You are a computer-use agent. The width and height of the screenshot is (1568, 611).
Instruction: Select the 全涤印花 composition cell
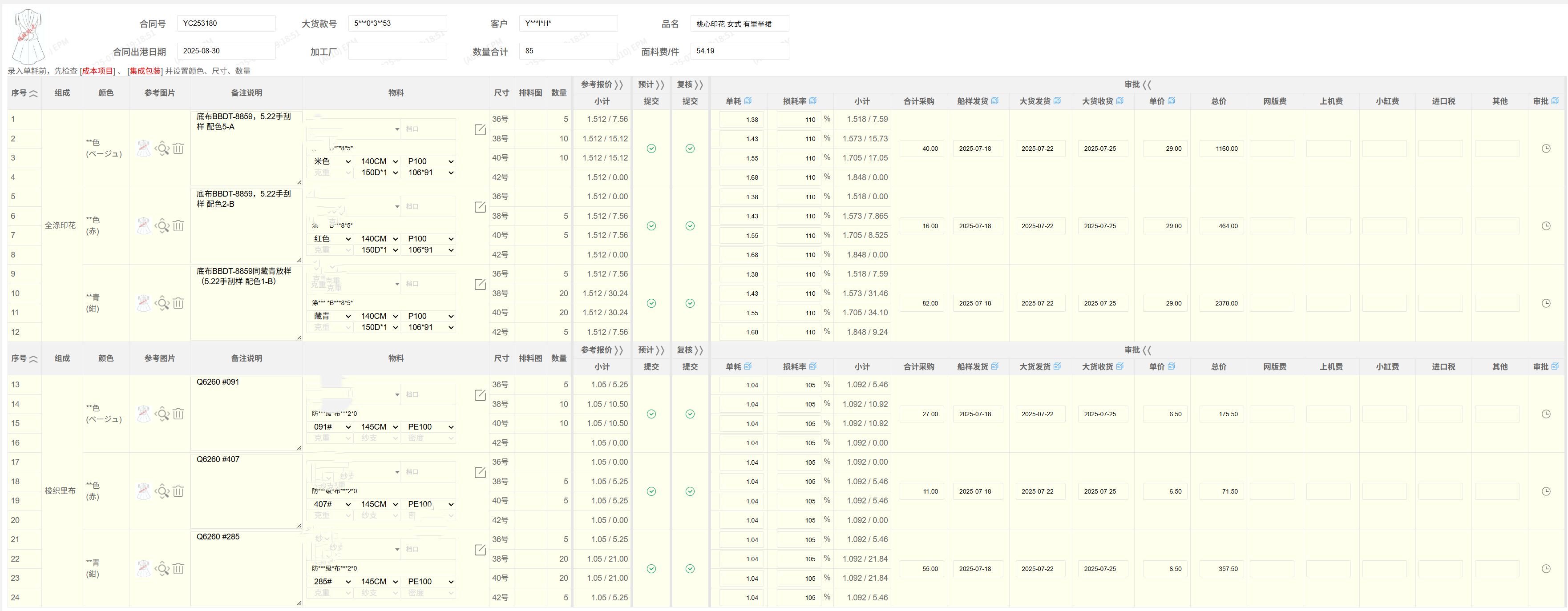coord(61,226)
